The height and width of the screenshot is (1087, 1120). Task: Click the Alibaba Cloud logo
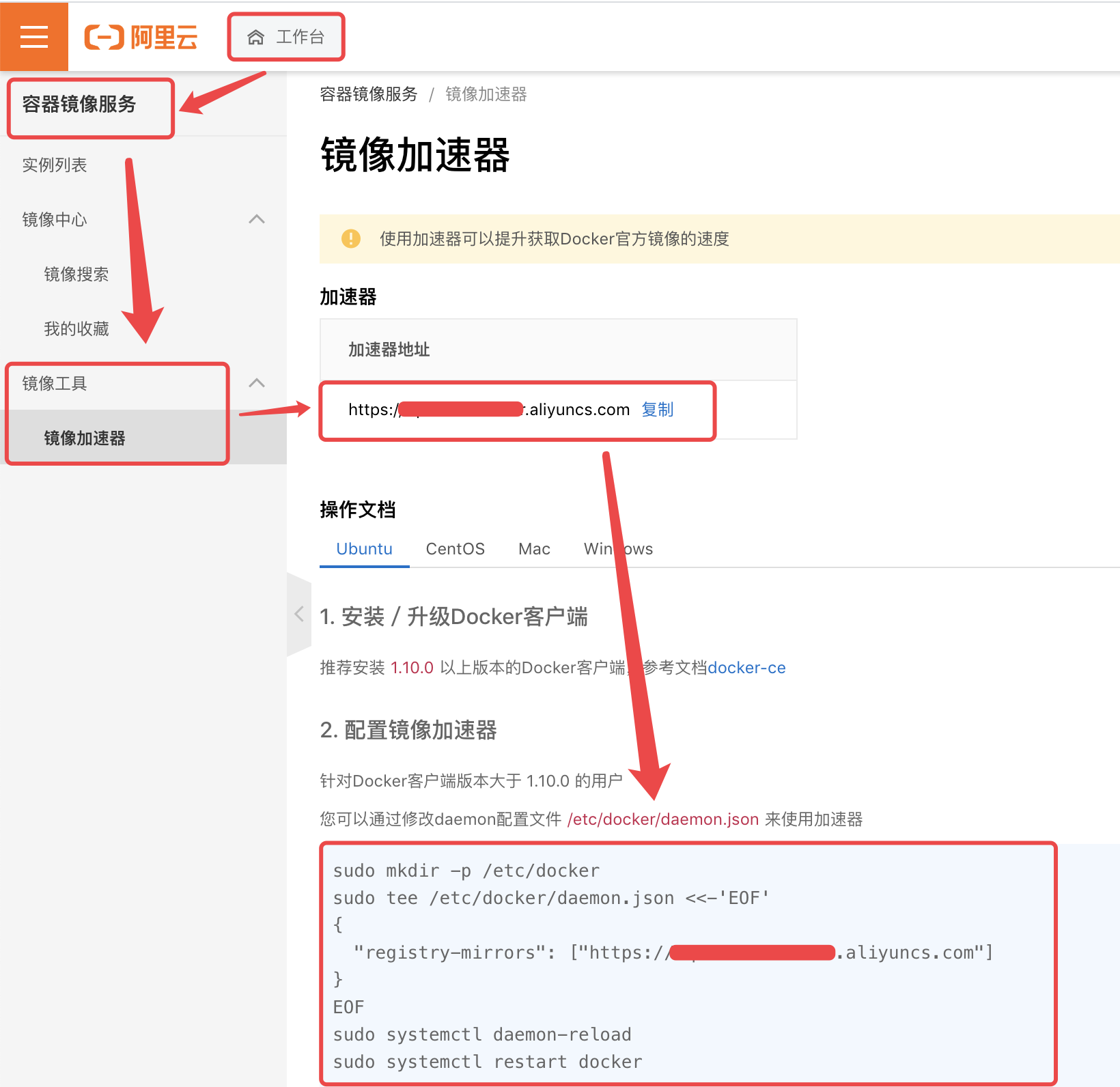tap(141, 37)
